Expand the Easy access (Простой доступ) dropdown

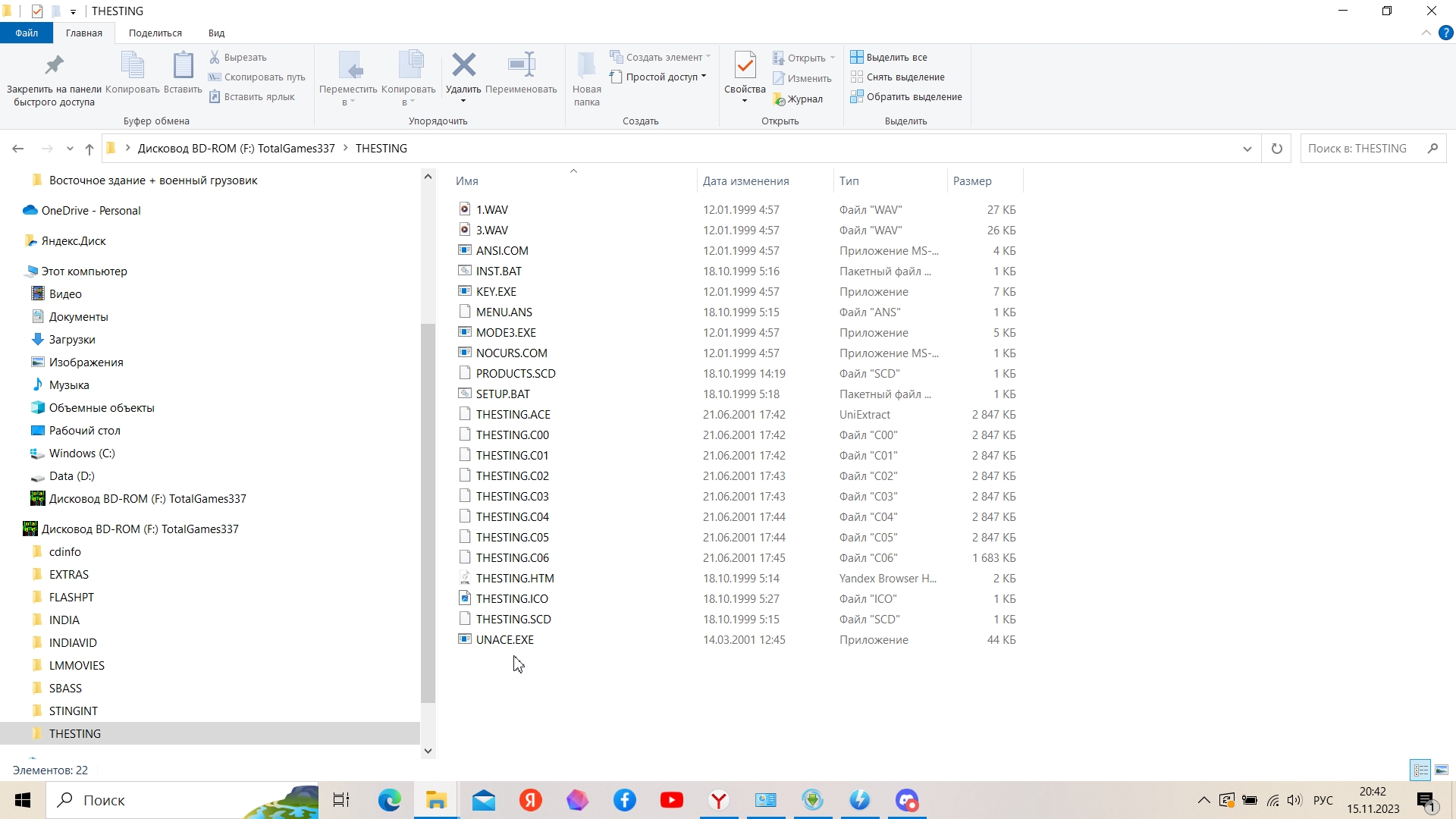704,77
